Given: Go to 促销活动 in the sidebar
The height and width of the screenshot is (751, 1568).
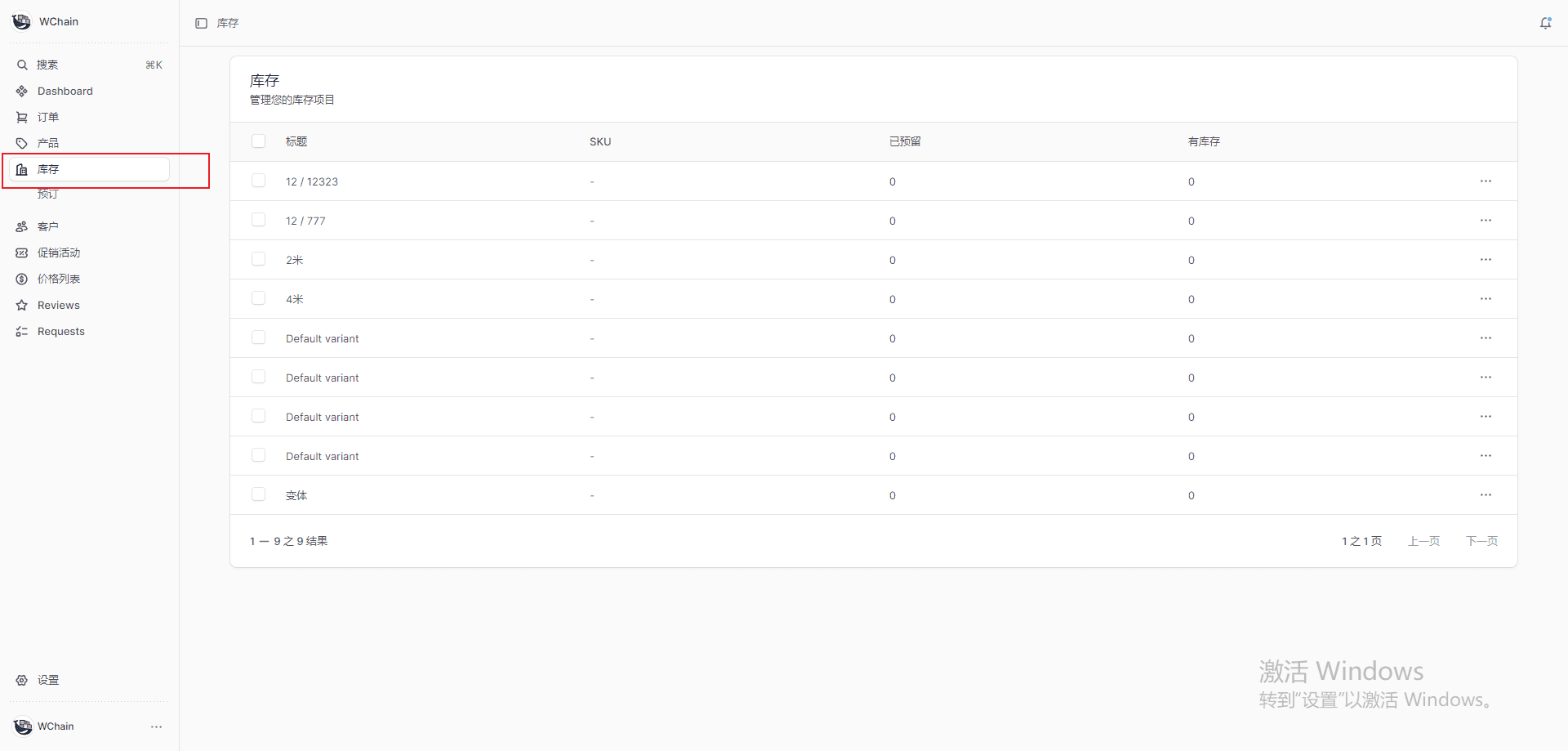Looking at the screenshot, I should [59, 253].
